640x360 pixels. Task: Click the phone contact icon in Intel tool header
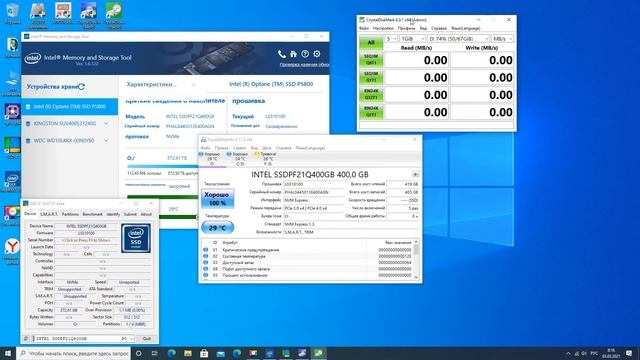click(282, 54)
